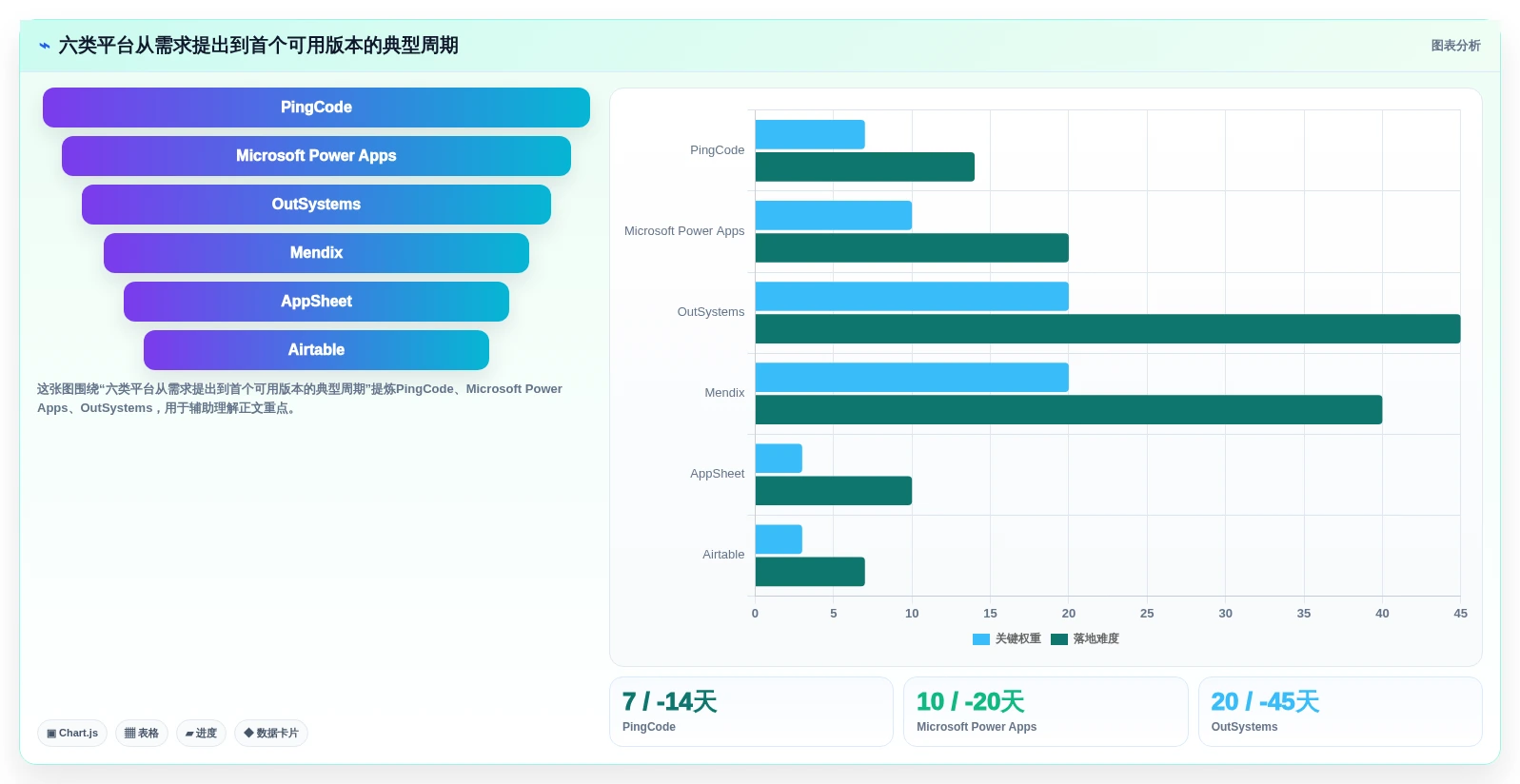Click the dark-green legend color box
1520x784 pixels.
click(x=1059, y=639)
